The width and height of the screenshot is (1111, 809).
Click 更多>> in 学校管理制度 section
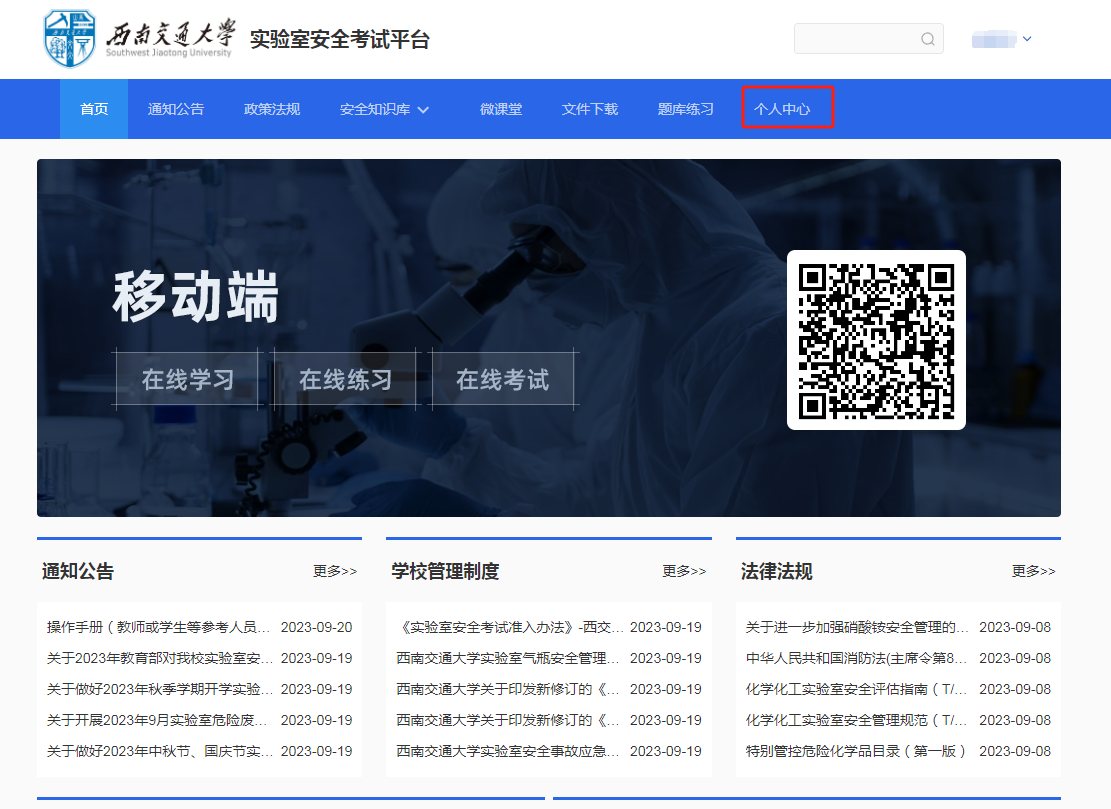pyautogui.click(x=684, y=571)
